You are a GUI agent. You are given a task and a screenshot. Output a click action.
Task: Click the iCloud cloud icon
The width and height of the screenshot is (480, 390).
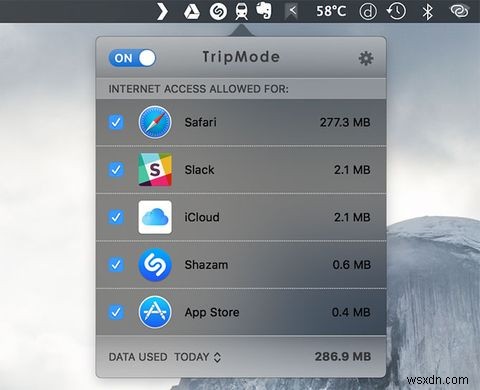point(155,217)
